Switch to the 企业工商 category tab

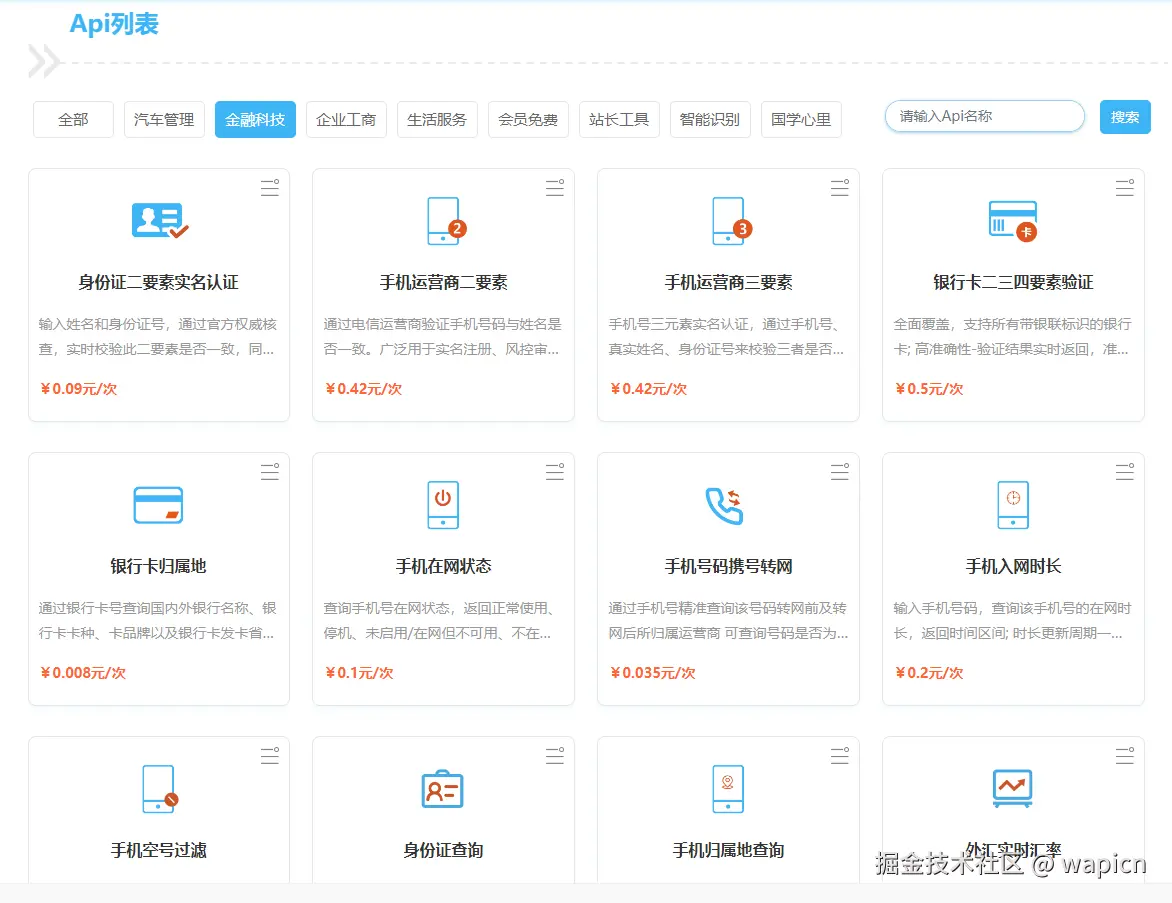(346, 117)
